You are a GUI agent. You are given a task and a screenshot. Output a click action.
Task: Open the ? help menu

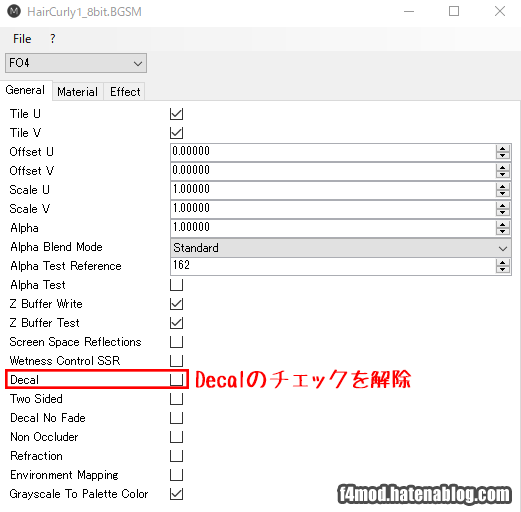point(53,39)
